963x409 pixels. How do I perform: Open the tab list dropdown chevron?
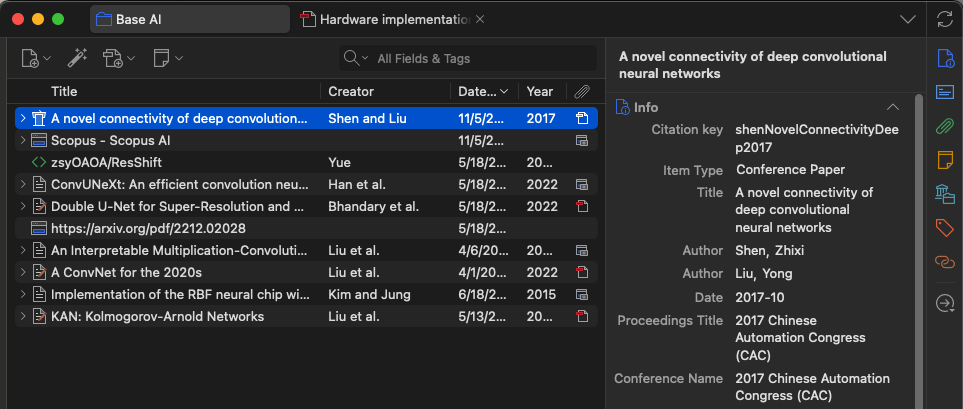click(908, 20)
